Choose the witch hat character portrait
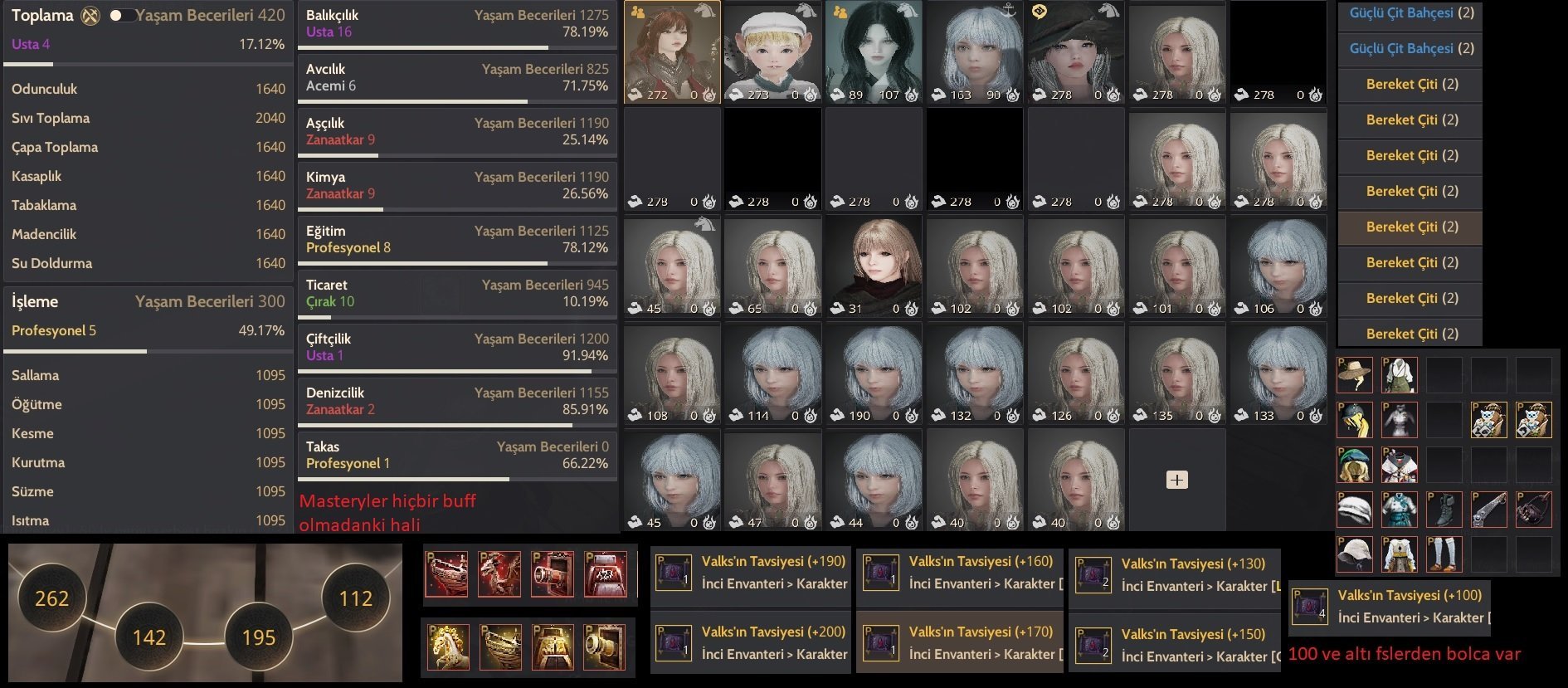The image size is (1568, 688). tap(1076, 52)
